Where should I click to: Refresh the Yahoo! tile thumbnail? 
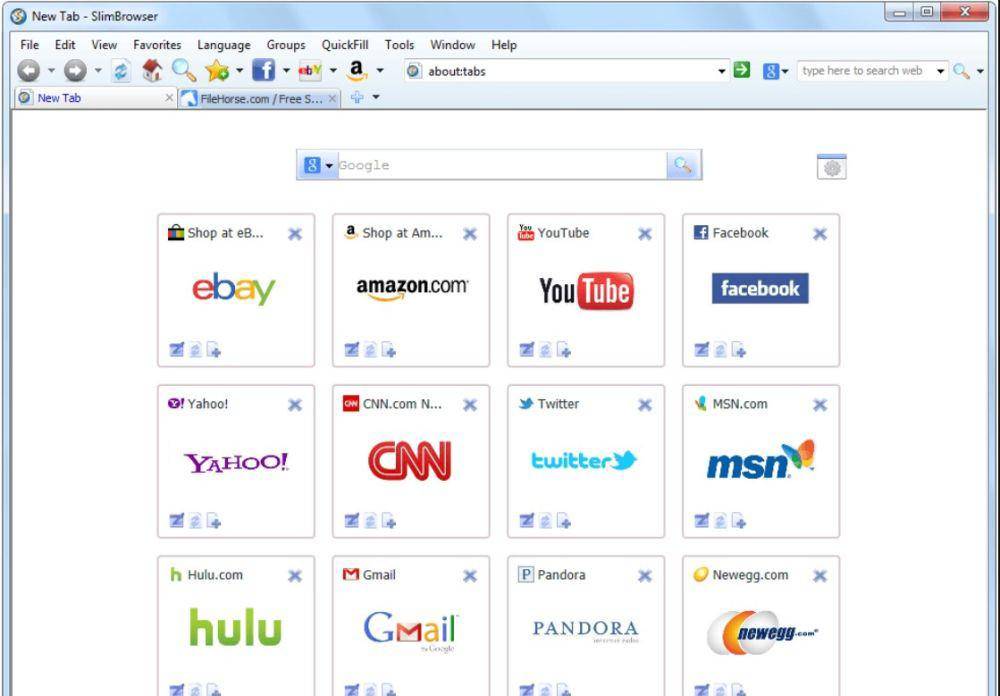tap(195, 521)
